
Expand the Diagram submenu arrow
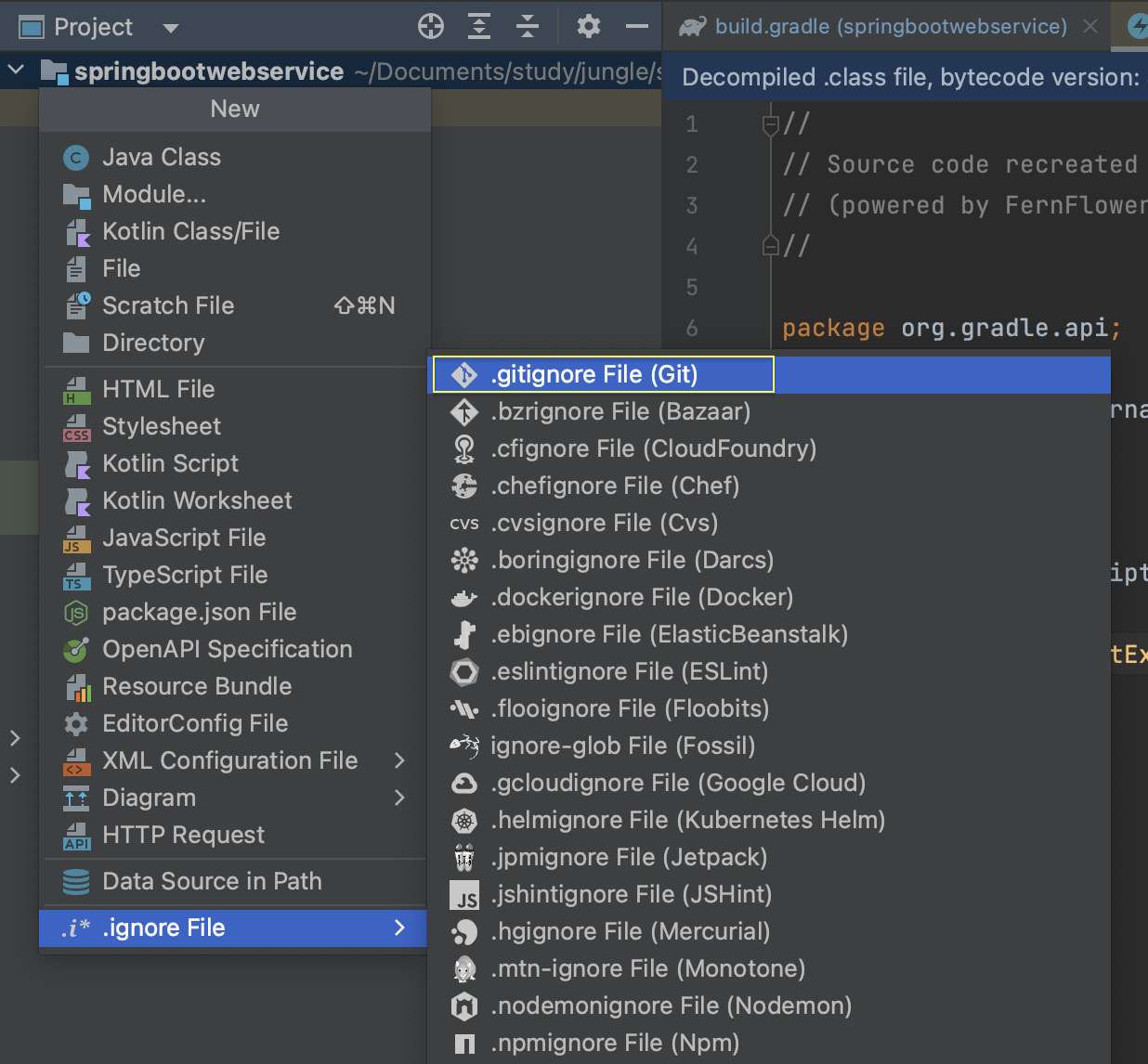pyautogui.click(x=399, y=798)
